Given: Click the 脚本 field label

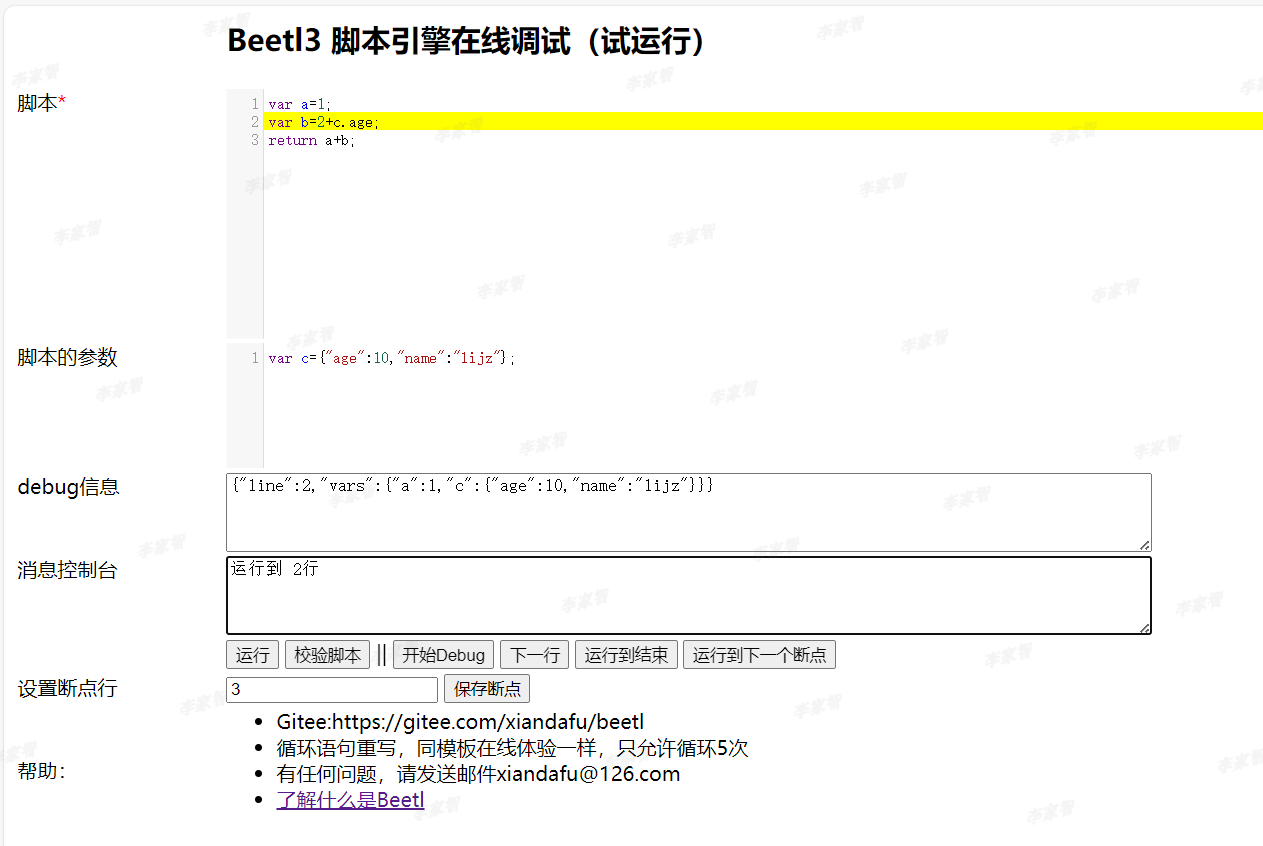Looking at the screenshot, I should tap(41, 103).
